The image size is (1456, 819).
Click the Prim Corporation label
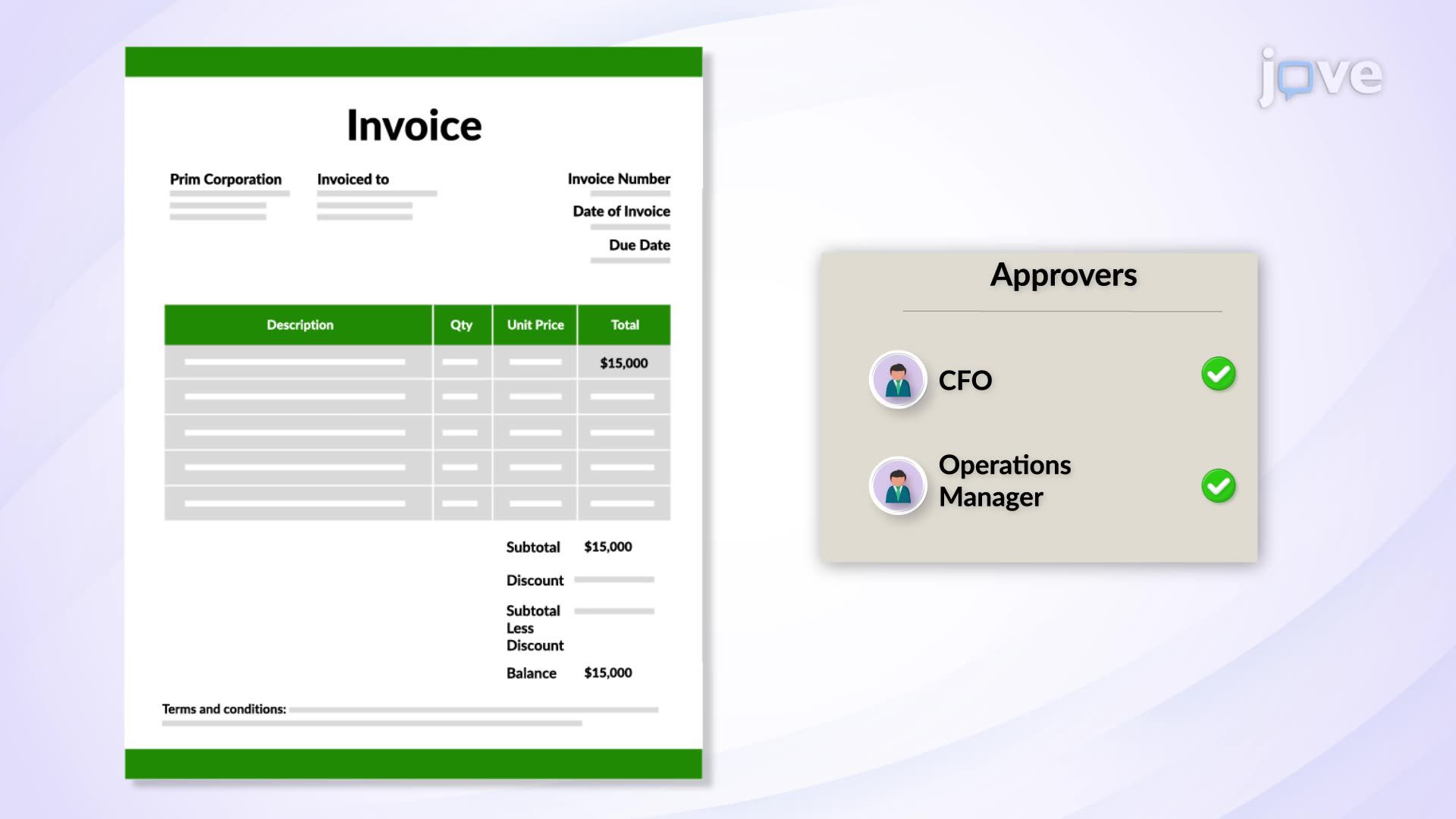[226, 180]
